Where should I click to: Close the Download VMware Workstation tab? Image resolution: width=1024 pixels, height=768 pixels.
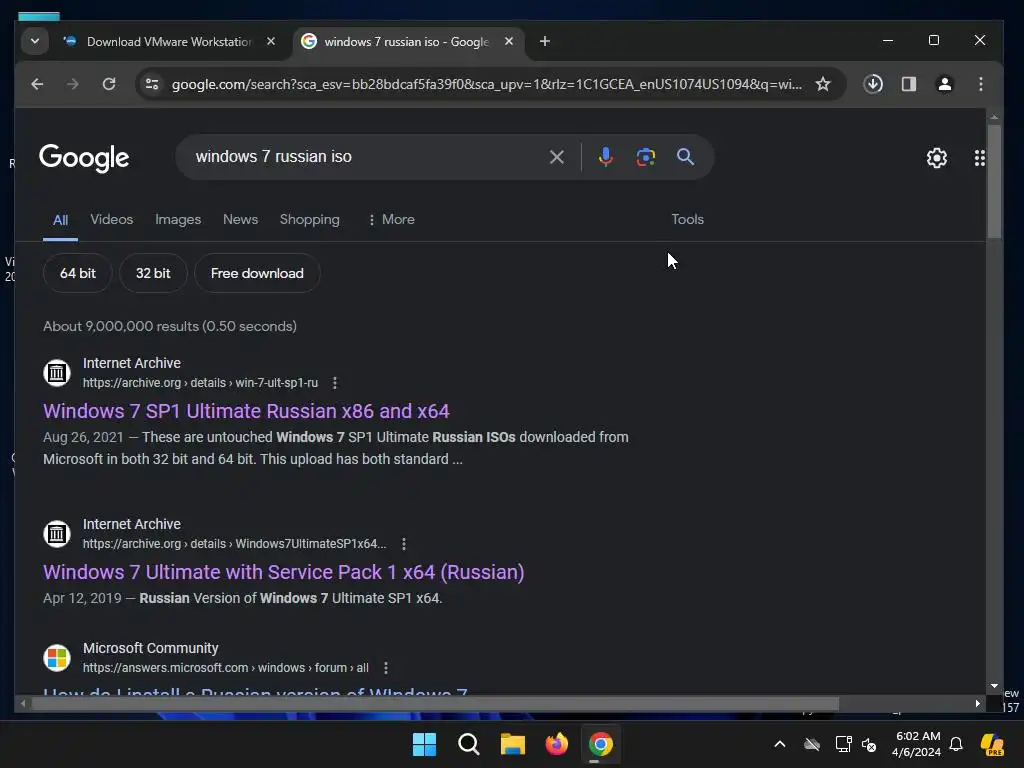[271, 41]
